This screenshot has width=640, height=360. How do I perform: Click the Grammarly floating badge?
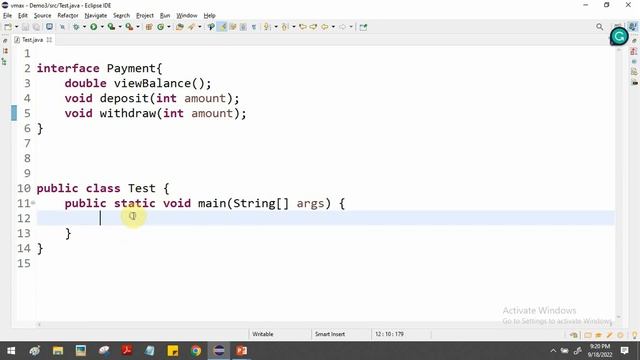[619, 37]
